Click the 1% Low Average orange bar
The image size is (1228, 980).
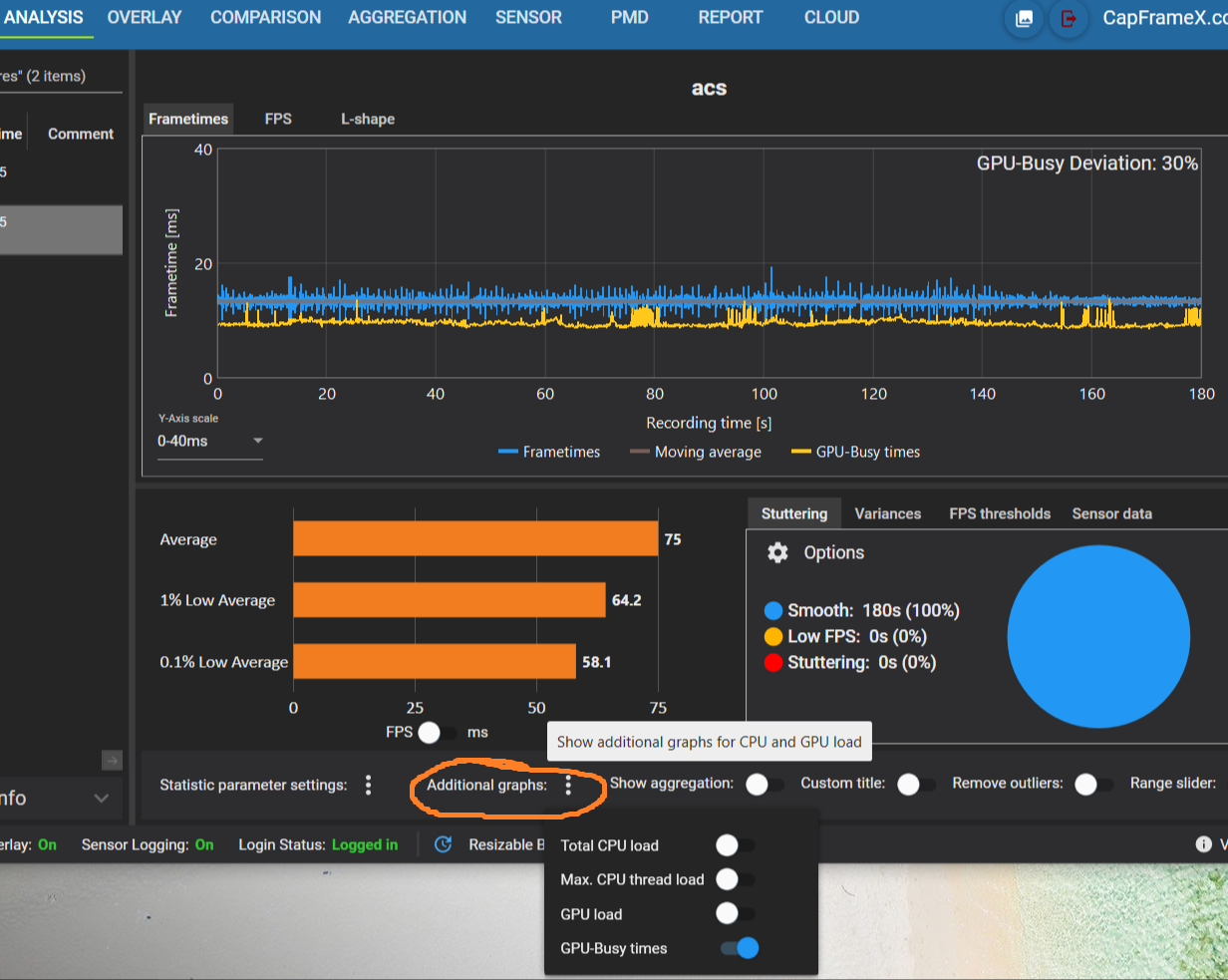[x=450, y=600]
